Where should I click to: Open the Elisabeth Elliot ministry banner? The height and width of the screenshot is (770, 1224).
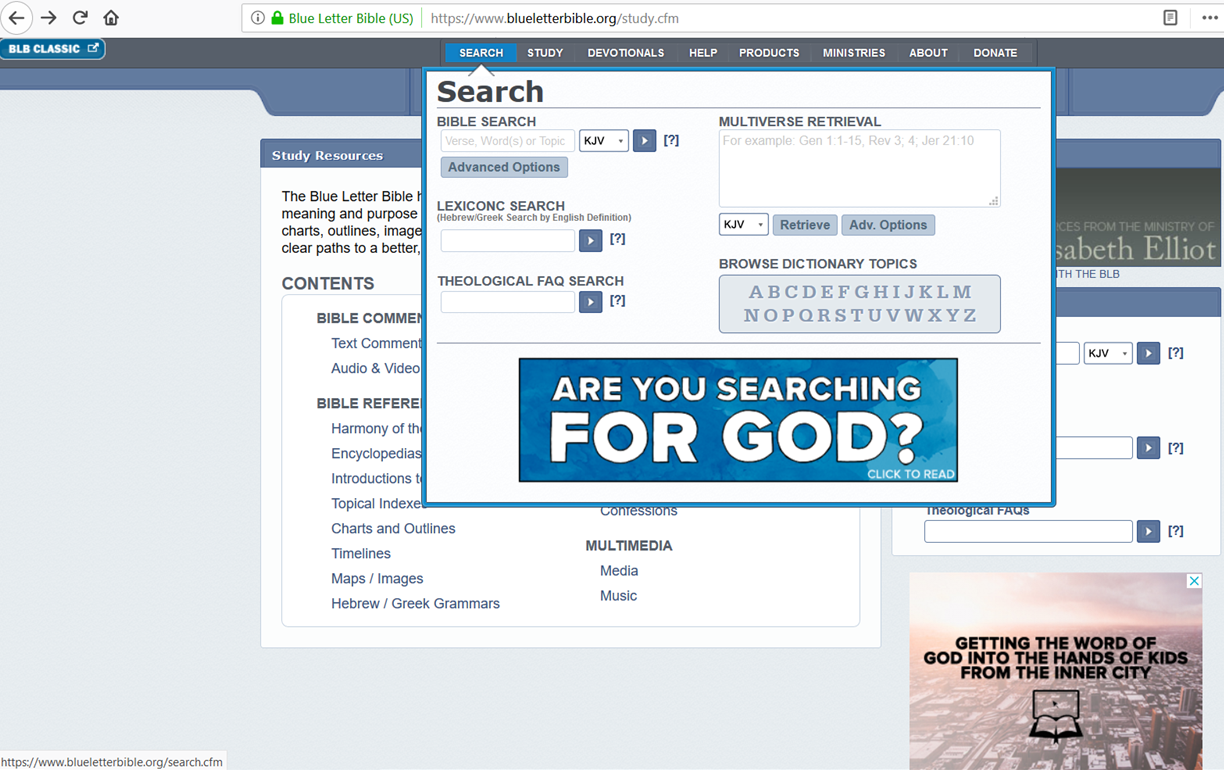(x=1137, y=217)
